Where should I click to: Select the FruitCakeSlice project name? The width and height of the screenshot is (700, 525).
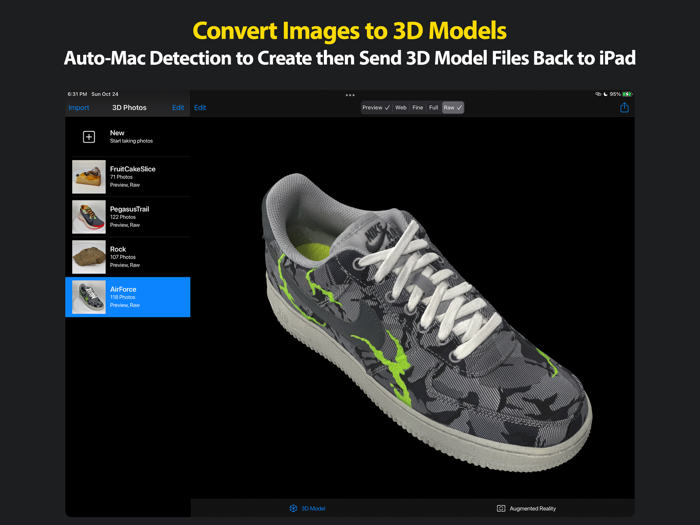tap(133, 169)
